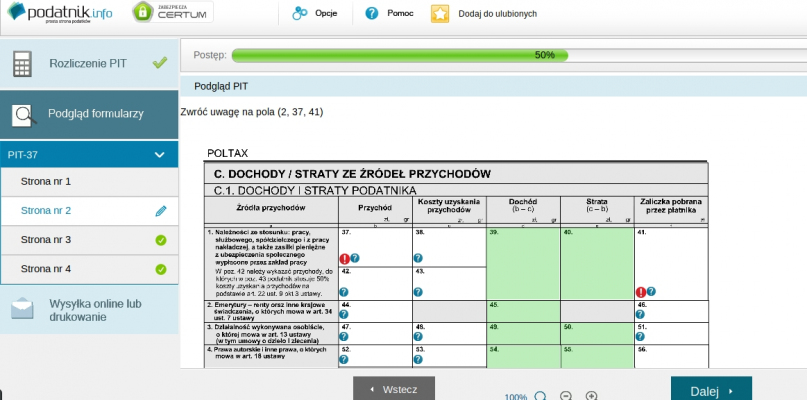This screenshot has width=807, height=400.
Task: Click the pencil edit icon on Strona nr 2
Action: (160, 211)
